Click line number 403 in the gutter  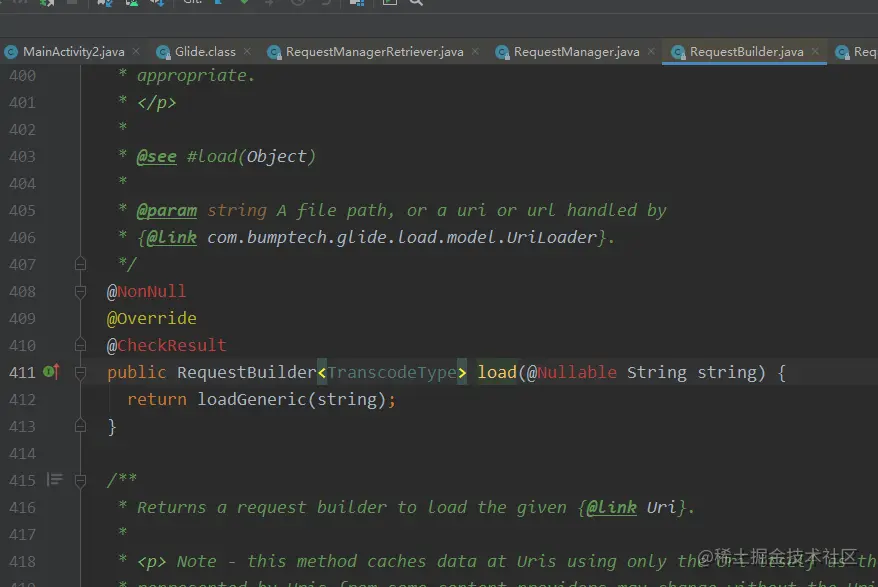coord(22,156)
